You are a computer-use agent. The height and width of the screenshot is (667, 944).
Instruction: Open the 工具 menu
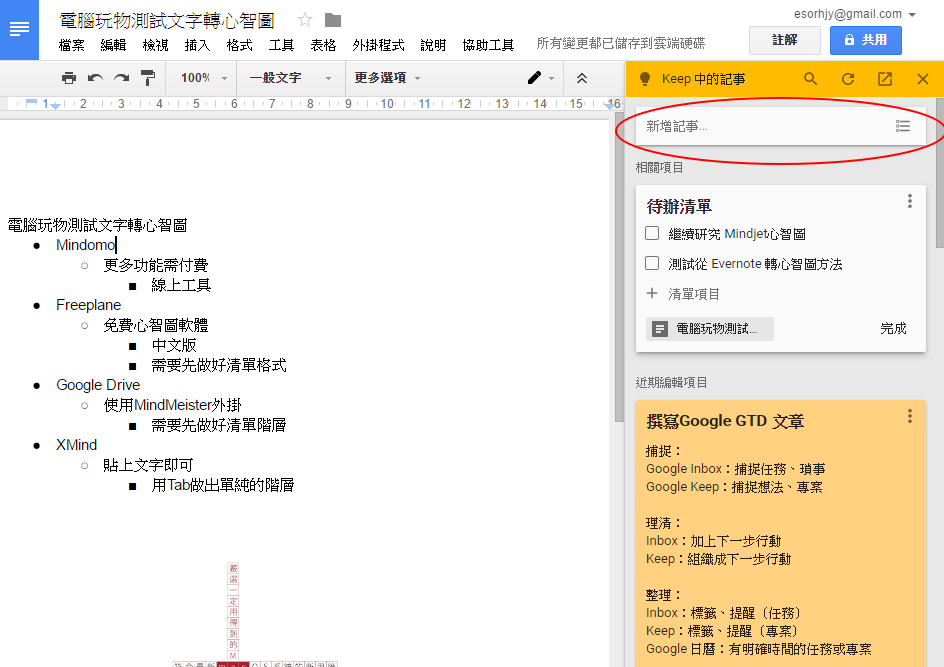click(281, 45)
